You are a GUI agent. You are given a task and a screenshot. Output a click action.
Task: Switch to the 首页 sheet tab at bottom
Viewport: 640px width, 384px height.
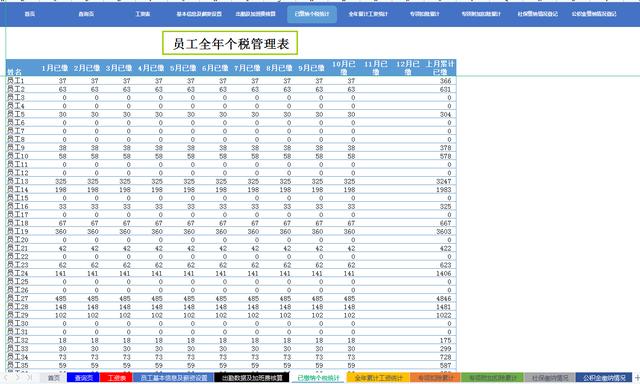53,378
